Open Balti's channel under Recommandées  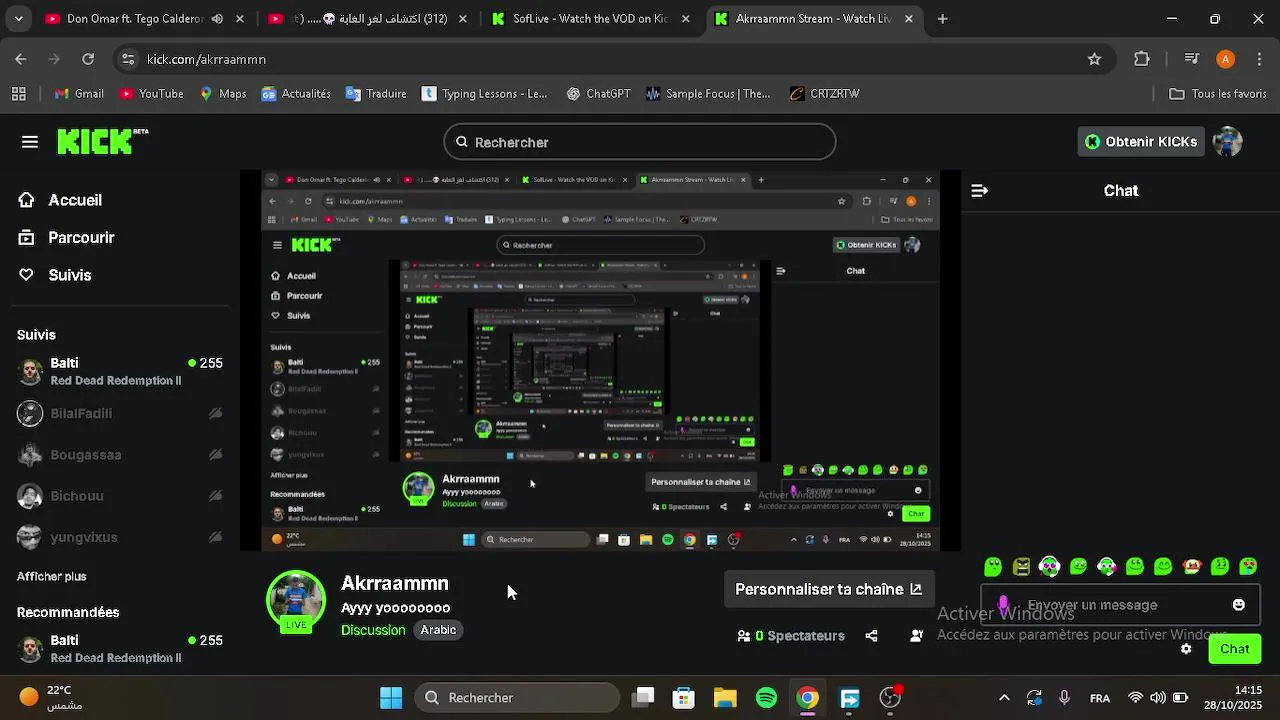(x=120, y=648)
